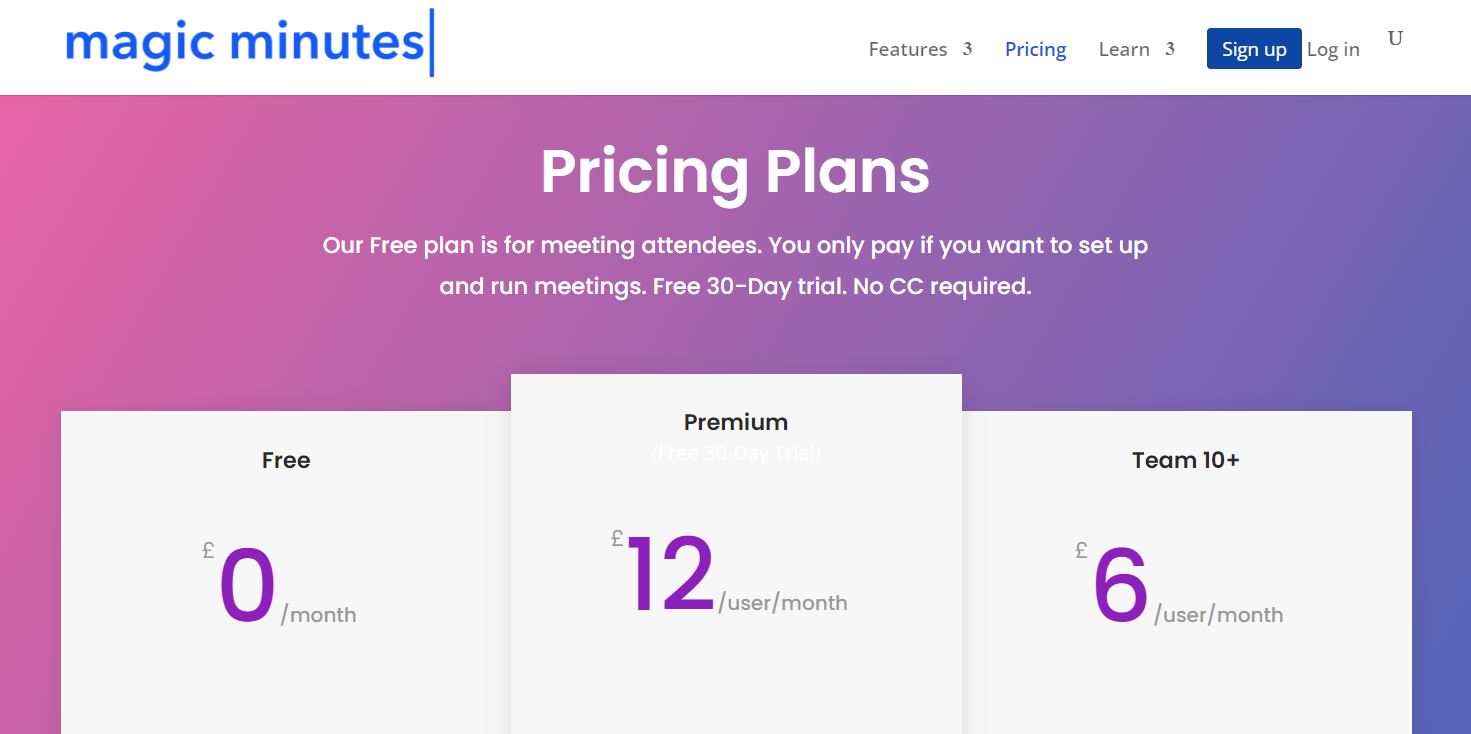Click the /user/month label under Team 10+
Screen dimensions: 1471x734
tap(1218, 615)
